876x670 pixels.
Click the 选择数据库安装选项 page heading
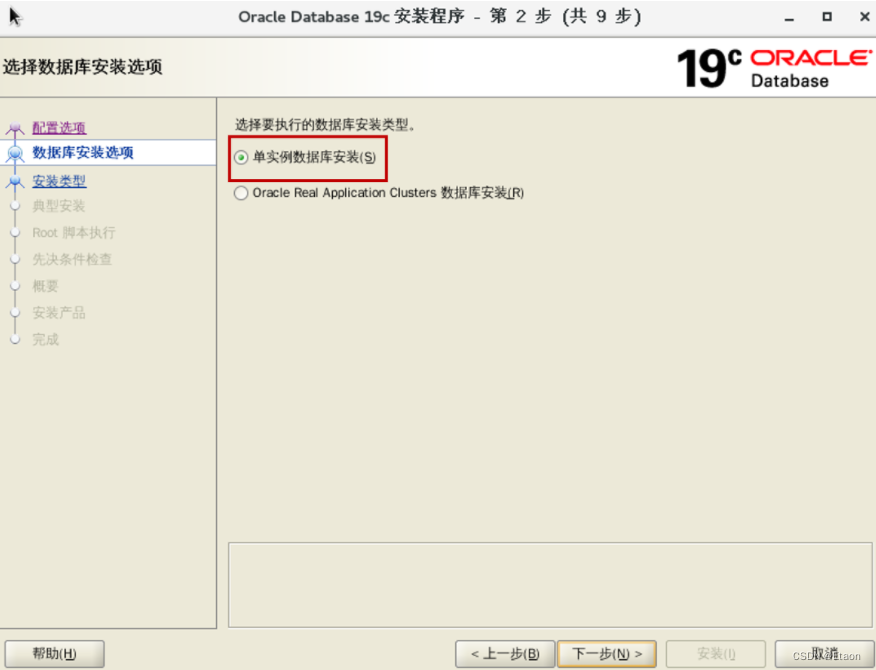click(82, 67)
